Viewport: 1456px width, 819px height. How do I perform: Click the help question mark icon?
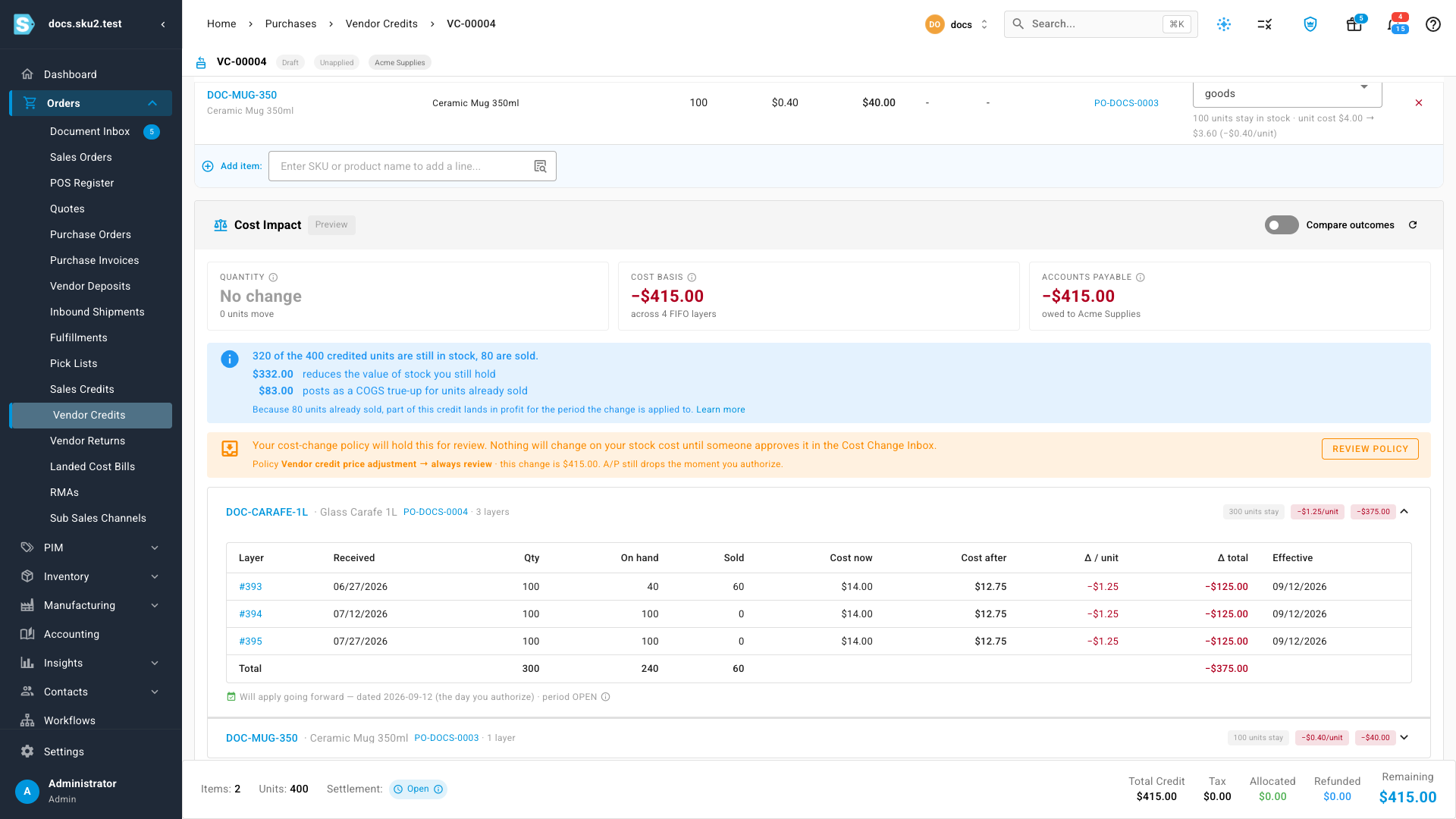[1432, 24]
